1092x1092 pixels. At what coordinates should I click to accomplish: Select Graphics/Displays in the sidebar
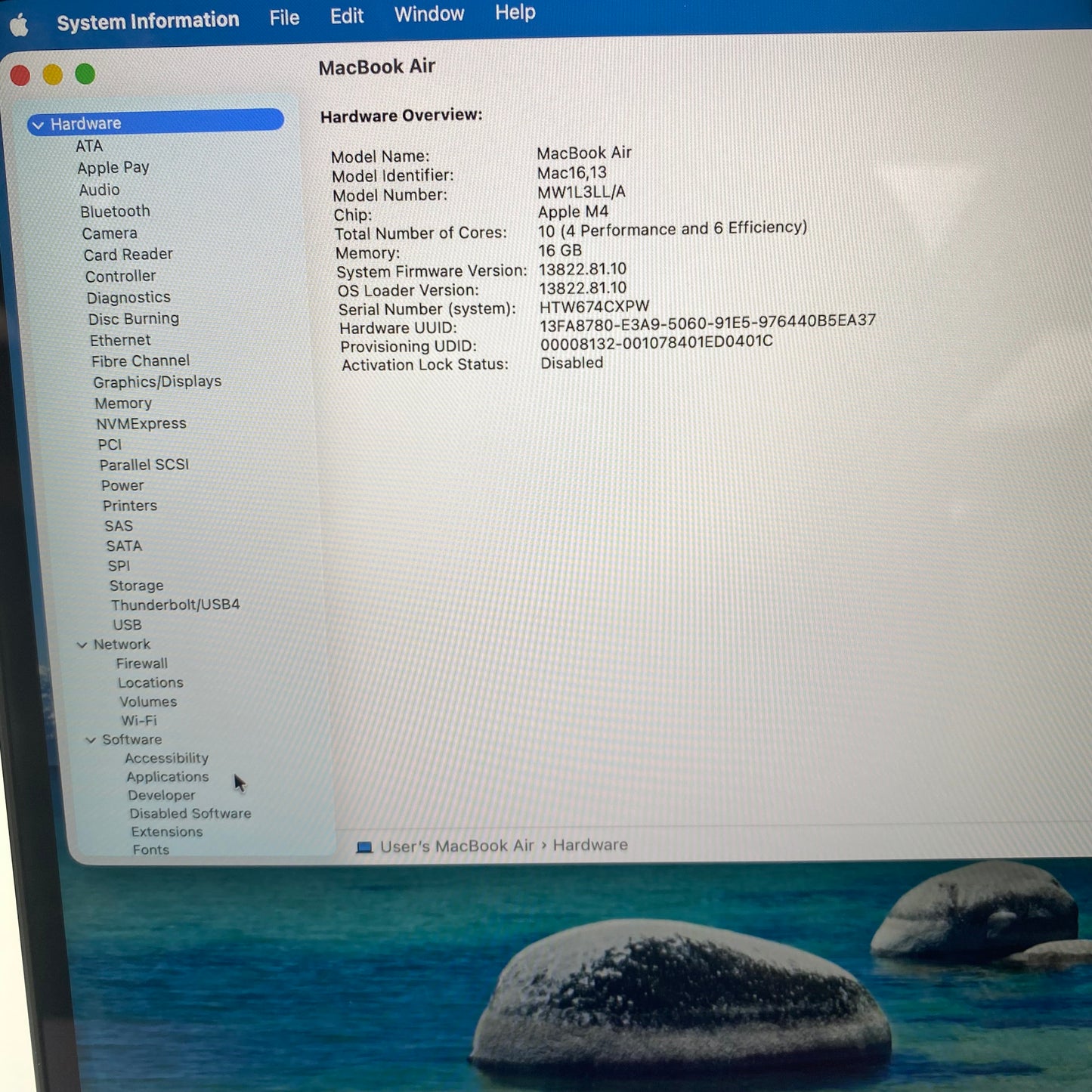pos(157,382)
